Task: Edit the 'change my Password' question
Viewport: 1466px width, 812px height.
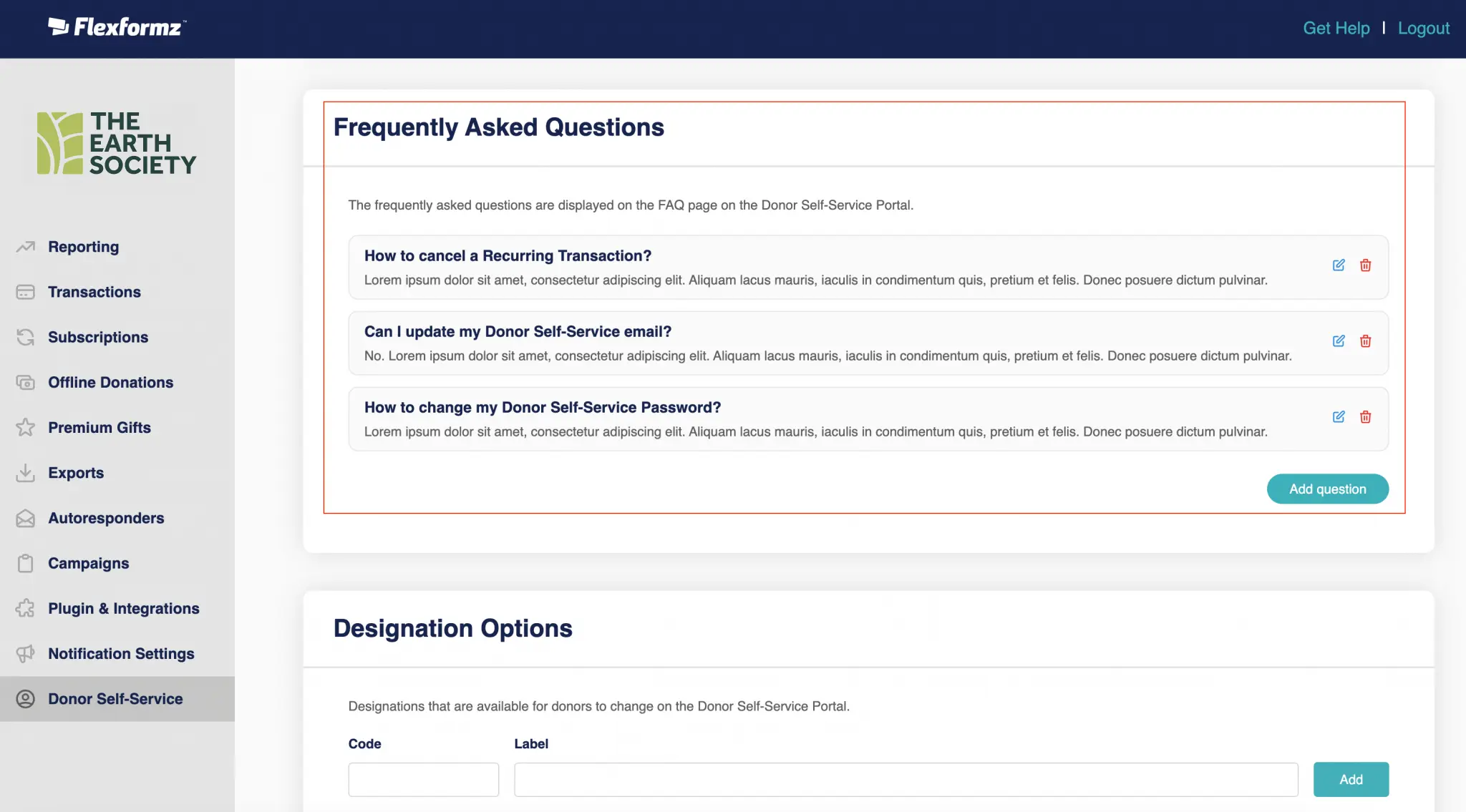Action: [x=1338, y=417]
